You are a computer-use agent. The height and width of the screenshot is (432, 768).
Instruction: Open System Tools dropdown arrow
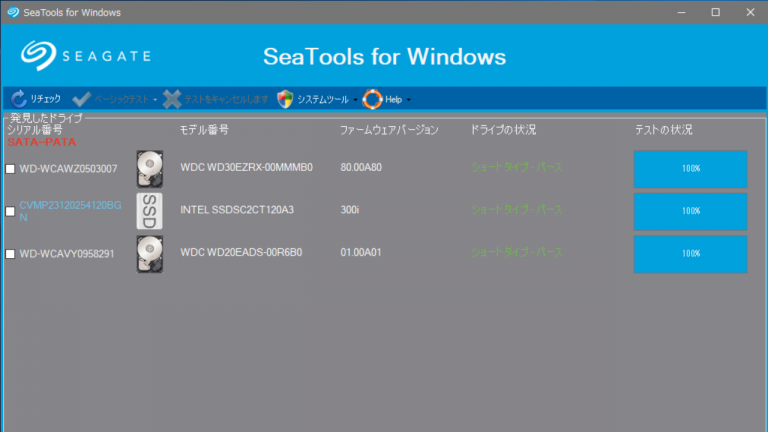[x=355, y=100]
